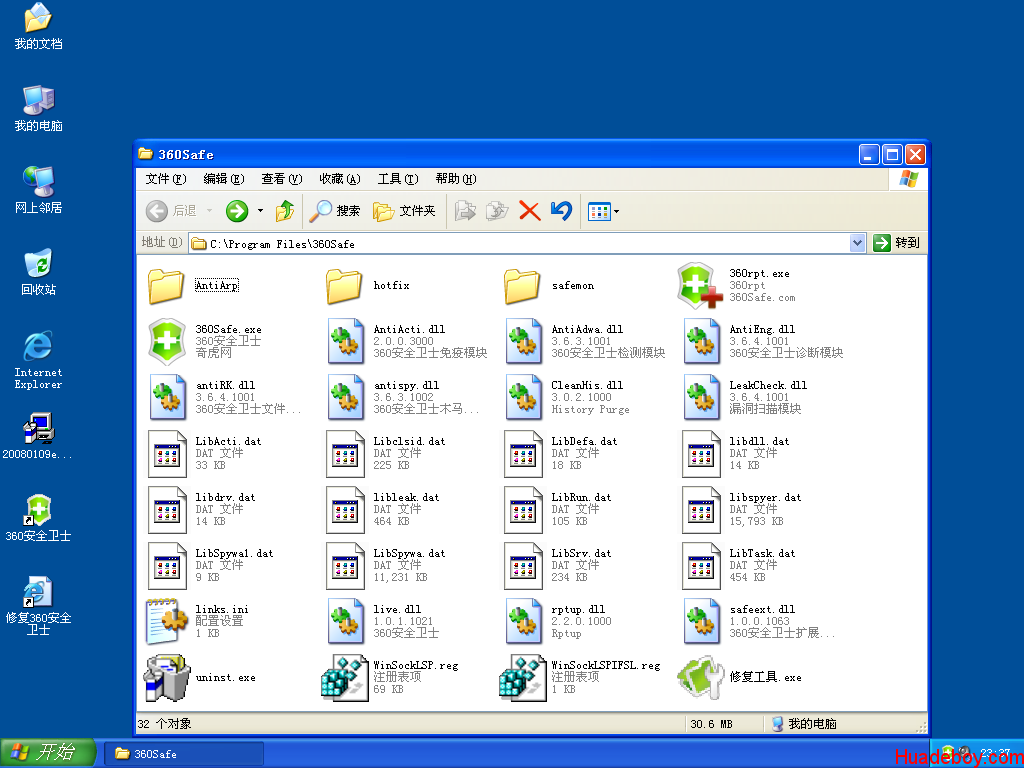This screenshot has width=1024, height=768.
Task: Select the 修复360安全卫士 desktop shortcut
Action: pyautogui.click(x=38, y=606)
